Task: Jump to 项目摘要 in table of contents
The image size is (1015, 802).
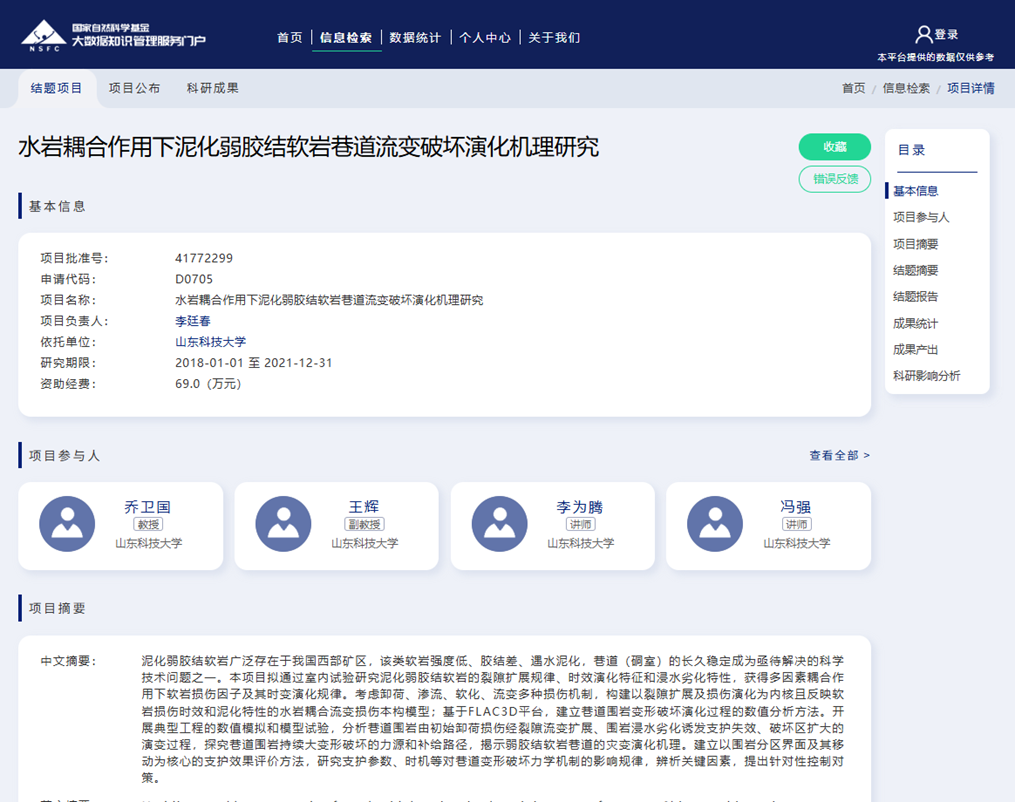Action: pos(915,244)
